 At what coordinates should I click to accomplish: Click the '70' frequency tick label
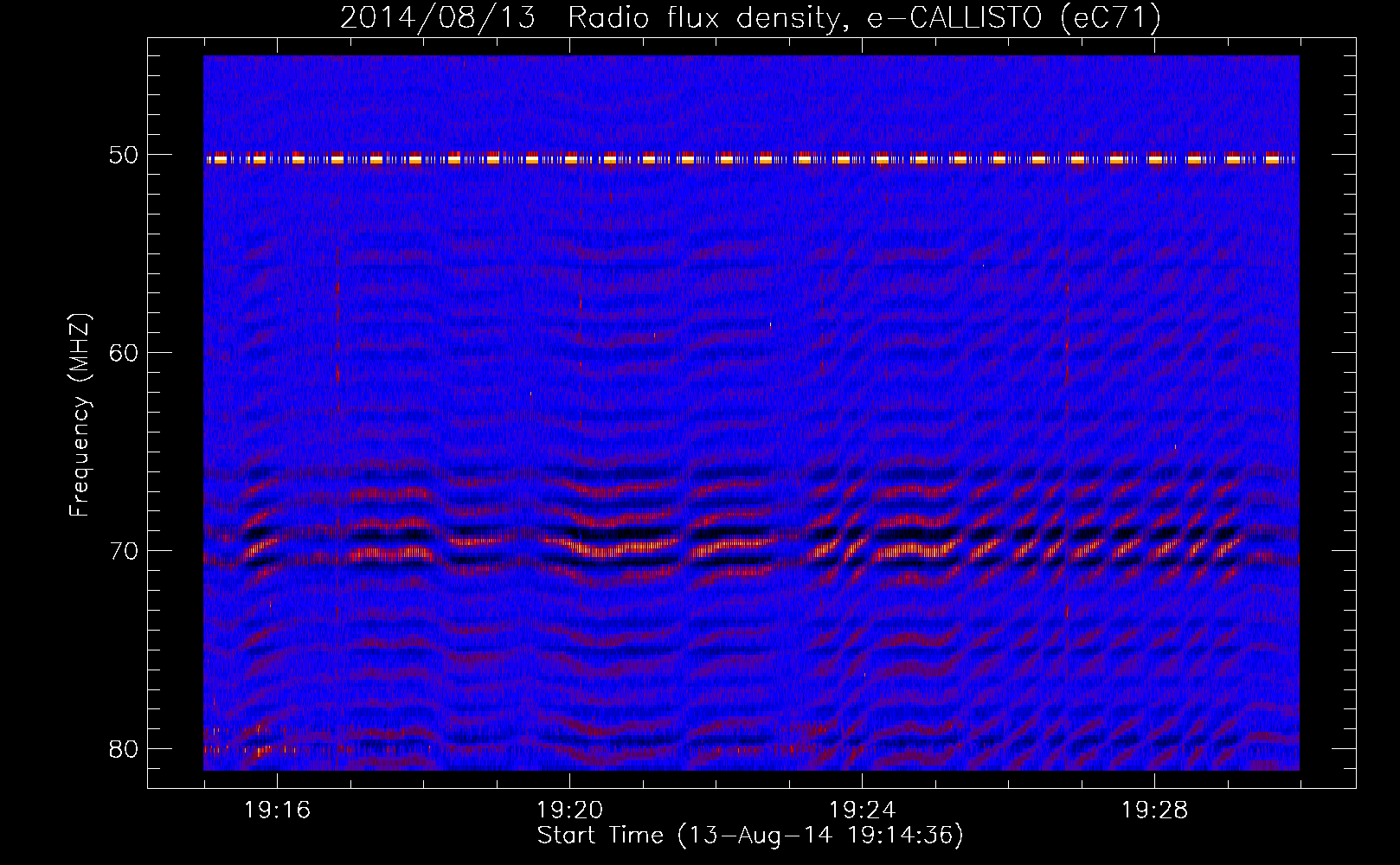point(124,551)
